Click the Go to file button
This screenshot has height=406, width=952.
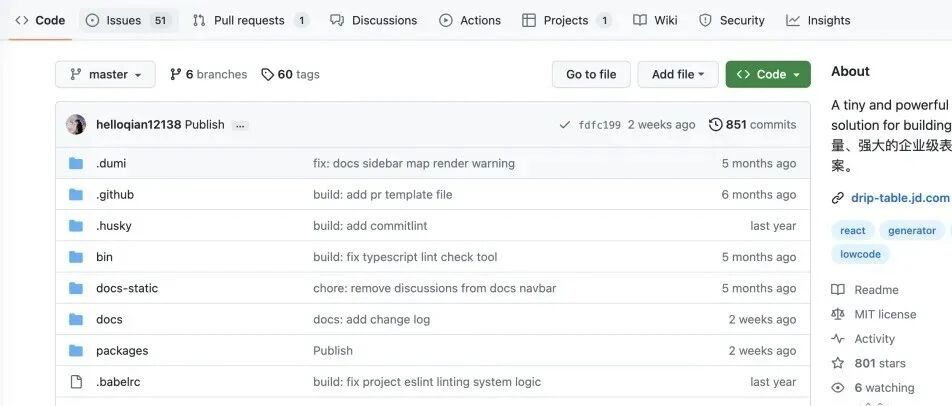pos(591,74)
